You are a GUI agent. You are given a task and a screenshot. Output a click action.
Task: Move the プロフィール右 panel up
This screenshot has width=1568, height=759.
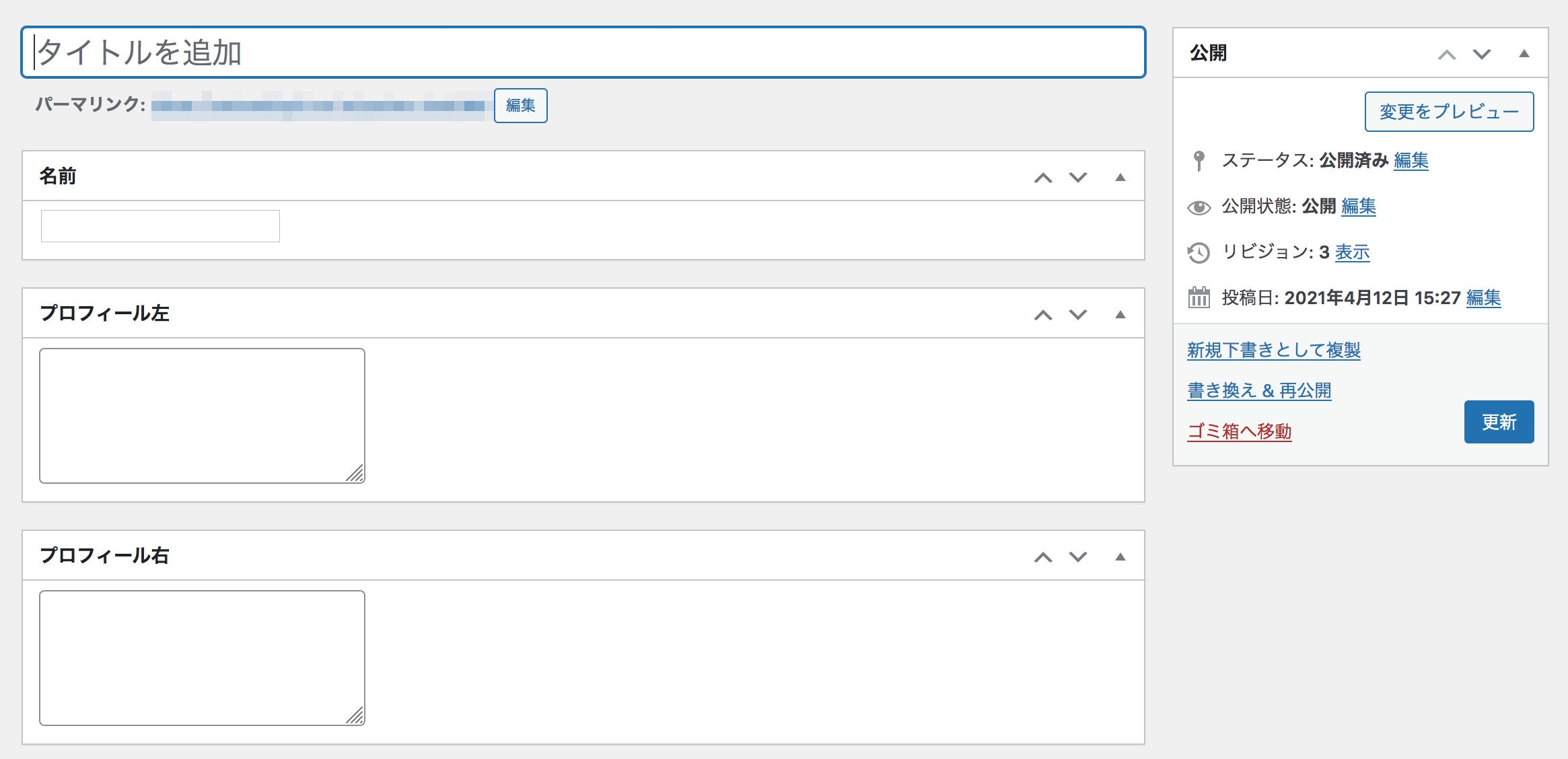(1043, 557)
